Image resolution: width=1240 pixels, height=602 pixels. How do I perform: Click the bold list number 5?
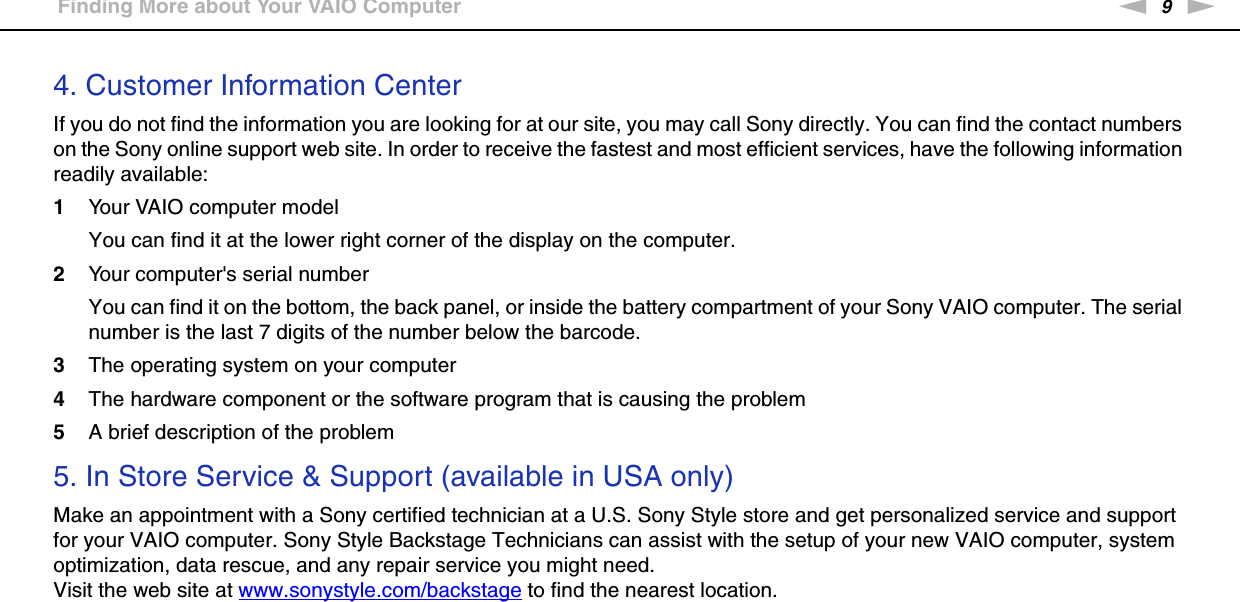(59, 432)
